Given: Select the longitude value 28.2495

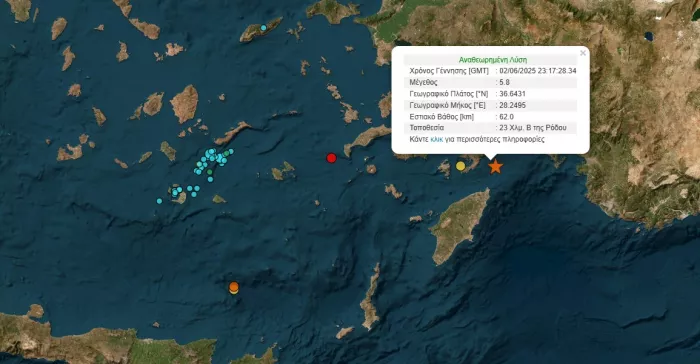Looking at the screenshot, I should pyautogui.click(x=512, y=105).
